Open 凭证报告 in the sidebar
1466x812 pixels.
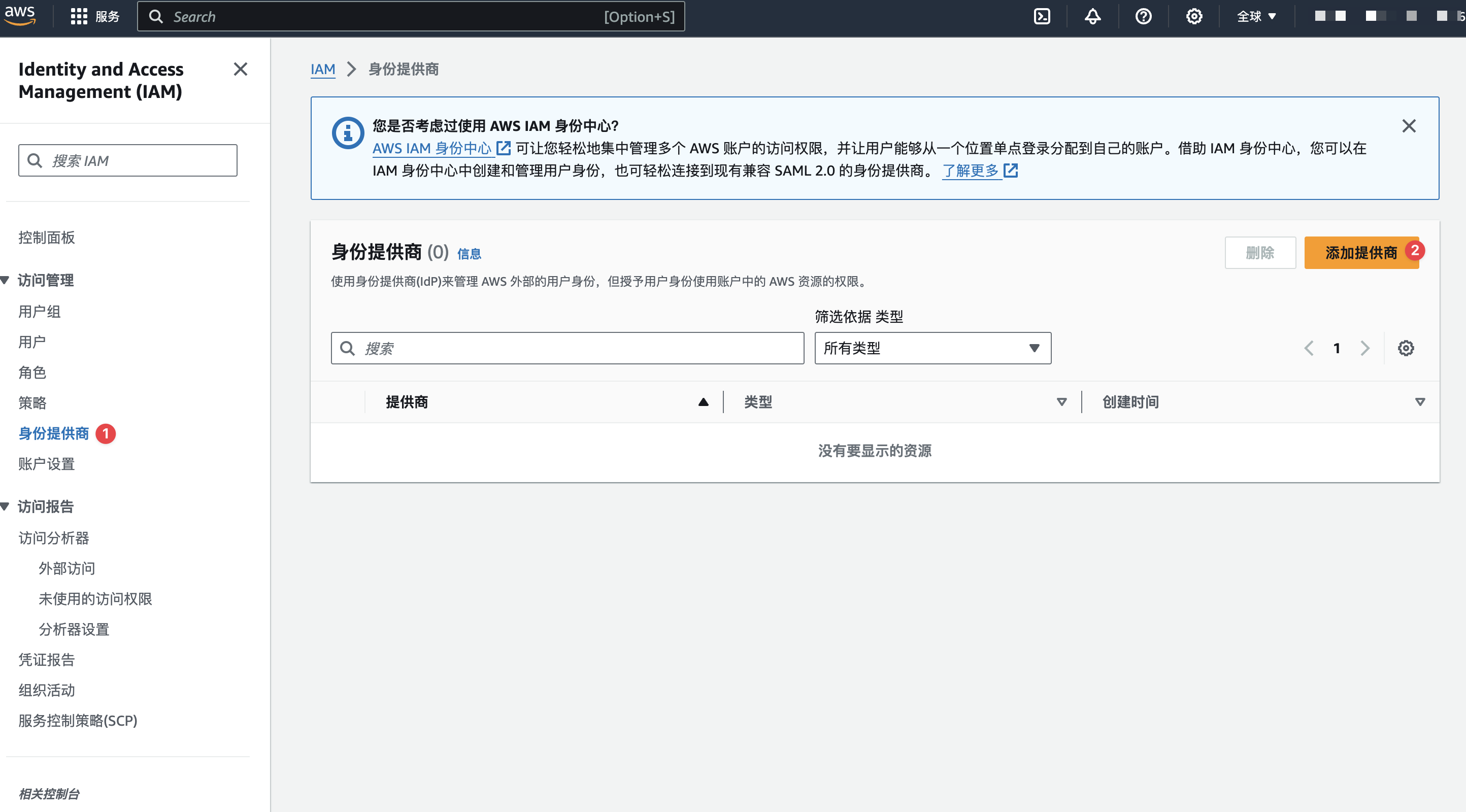pos(47,660)
